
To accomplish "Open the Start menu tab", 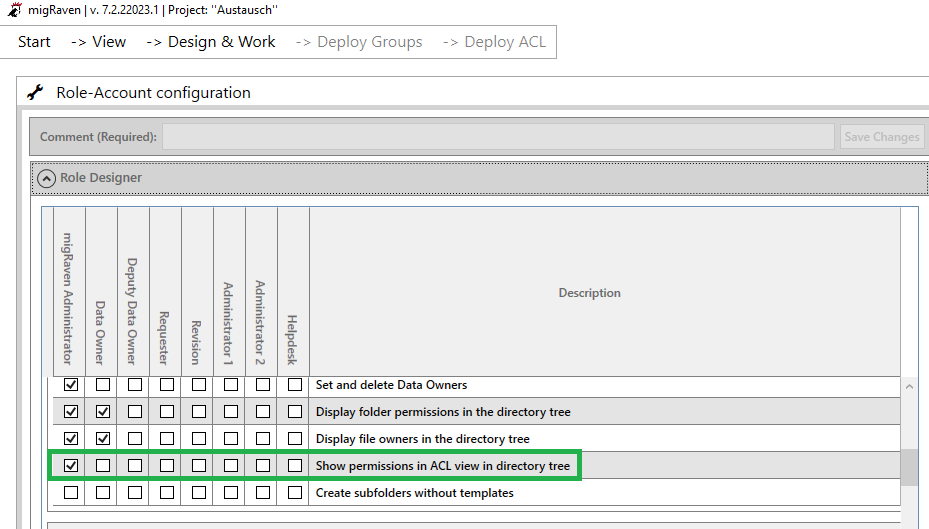I will 34,42.
